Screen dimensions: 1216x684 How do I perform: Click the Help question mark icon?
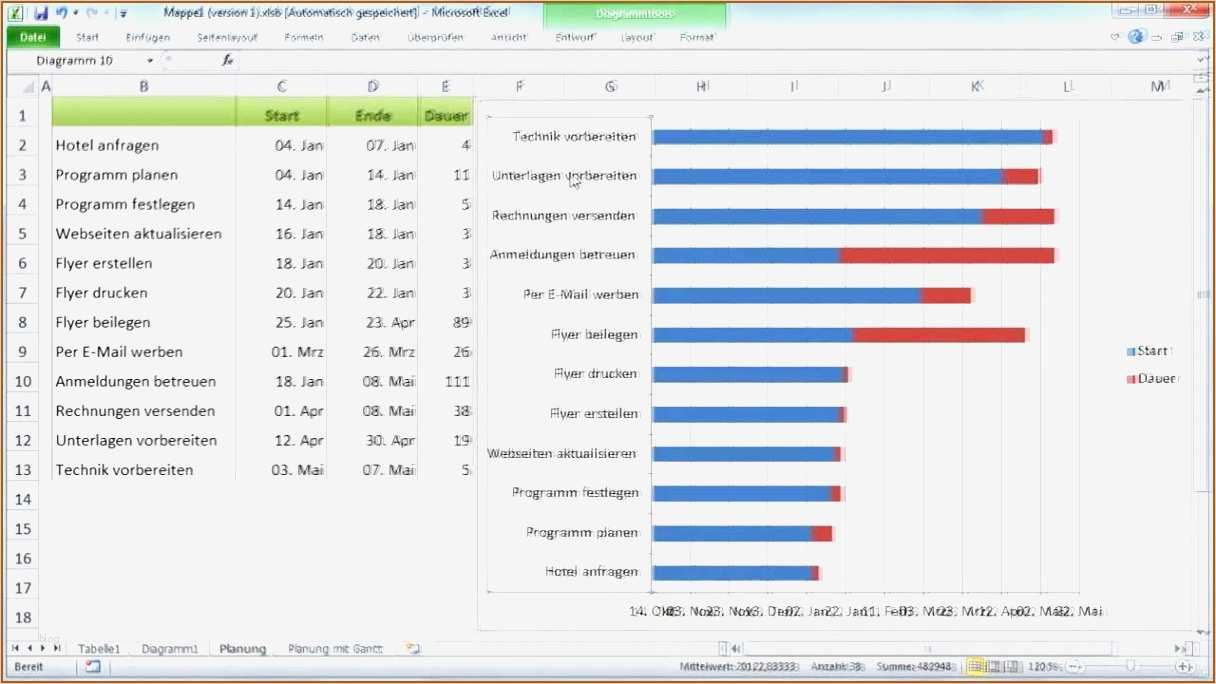(x=1137, y=36)
